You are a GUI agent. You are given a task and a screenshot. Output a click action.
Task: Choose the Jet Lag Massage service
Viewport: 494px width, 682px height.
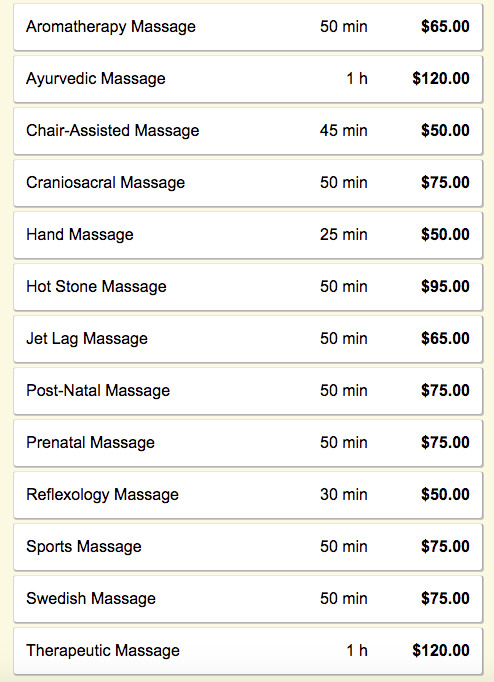coord(248,338)
